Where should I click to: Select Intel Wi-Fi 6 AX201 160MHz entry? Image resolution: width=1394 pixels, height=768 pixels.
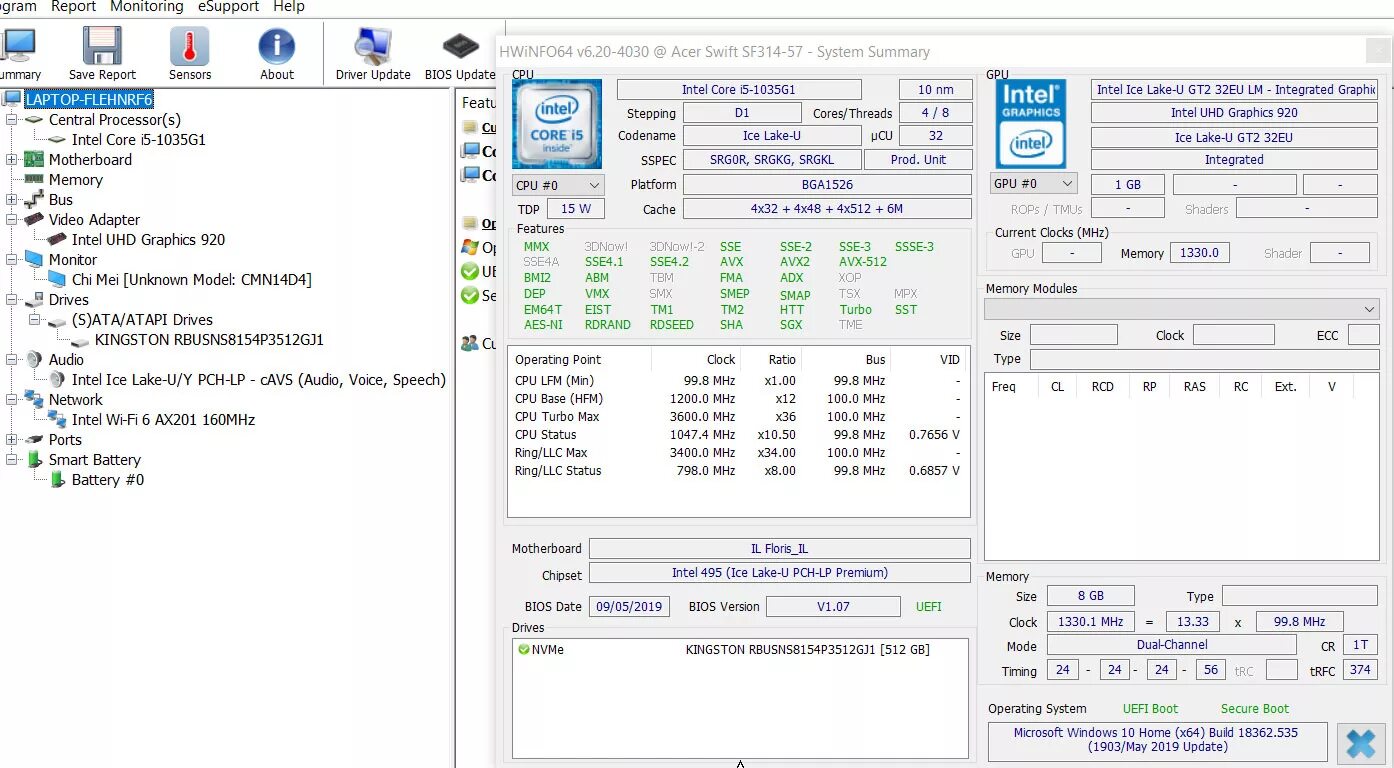pyautogui.click(x=163, y=420)
